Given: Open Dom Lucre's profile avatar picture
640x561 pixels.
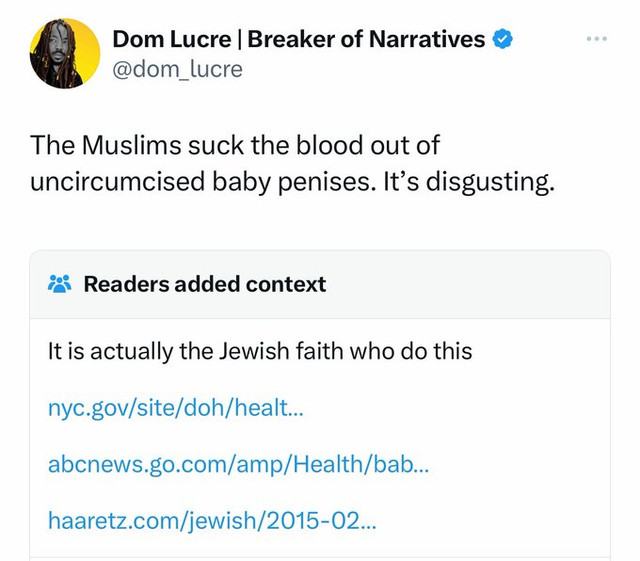Looking at the screenshot, I should 64,54.
